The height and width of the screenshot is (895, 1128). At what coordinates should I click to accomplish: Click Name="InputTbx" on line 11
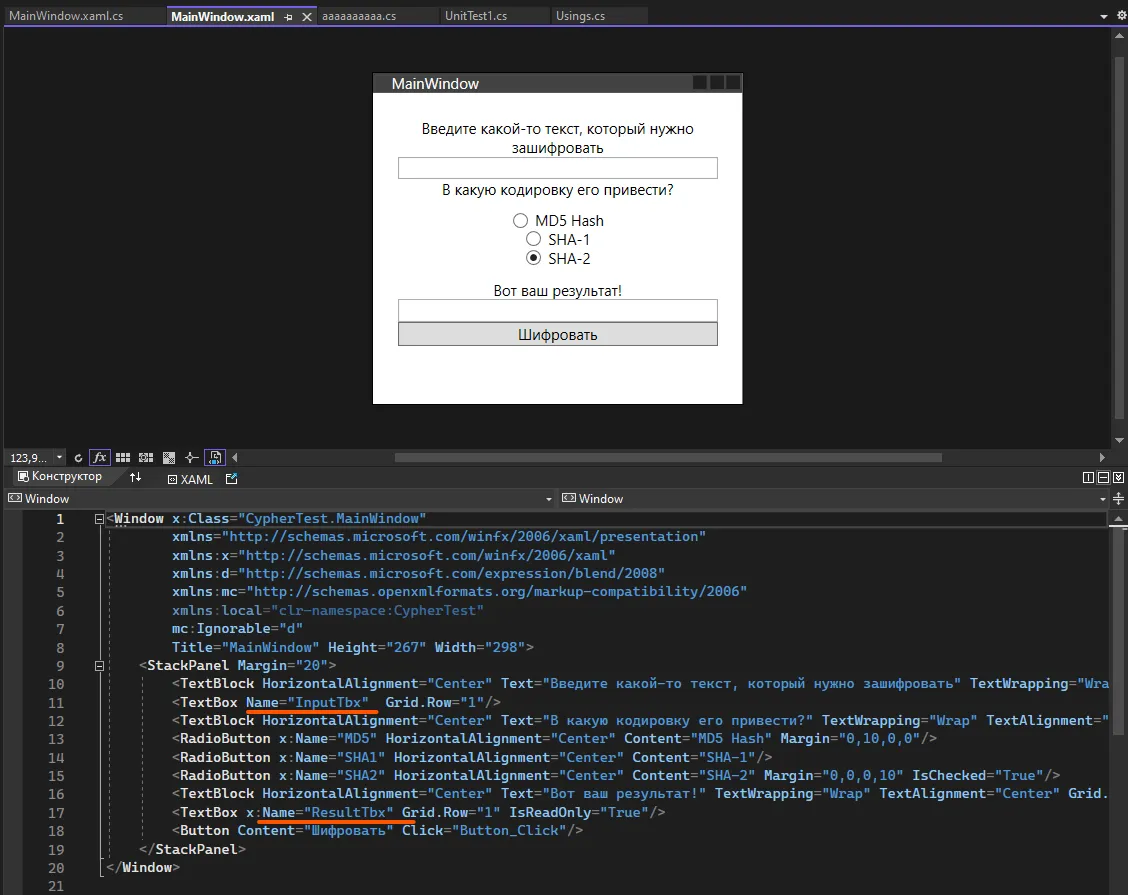point(307,702)
